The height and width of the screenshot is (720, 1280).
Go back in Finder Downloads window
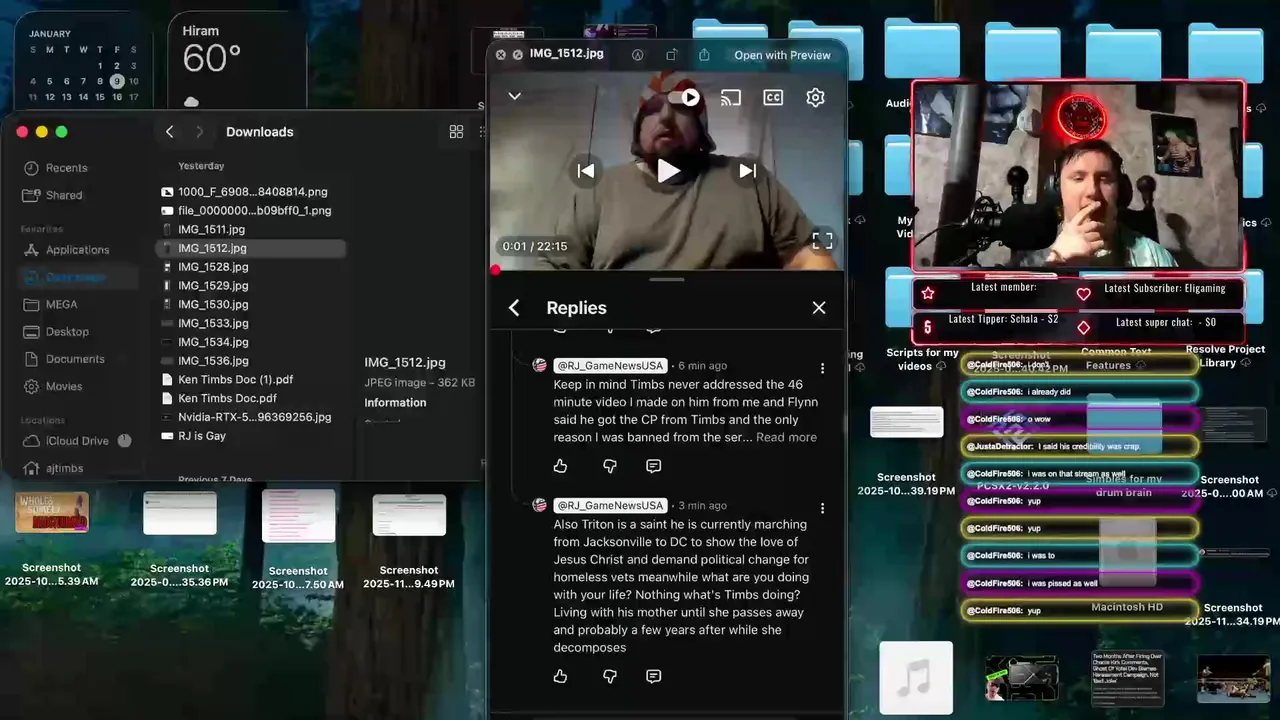point(169,132)
